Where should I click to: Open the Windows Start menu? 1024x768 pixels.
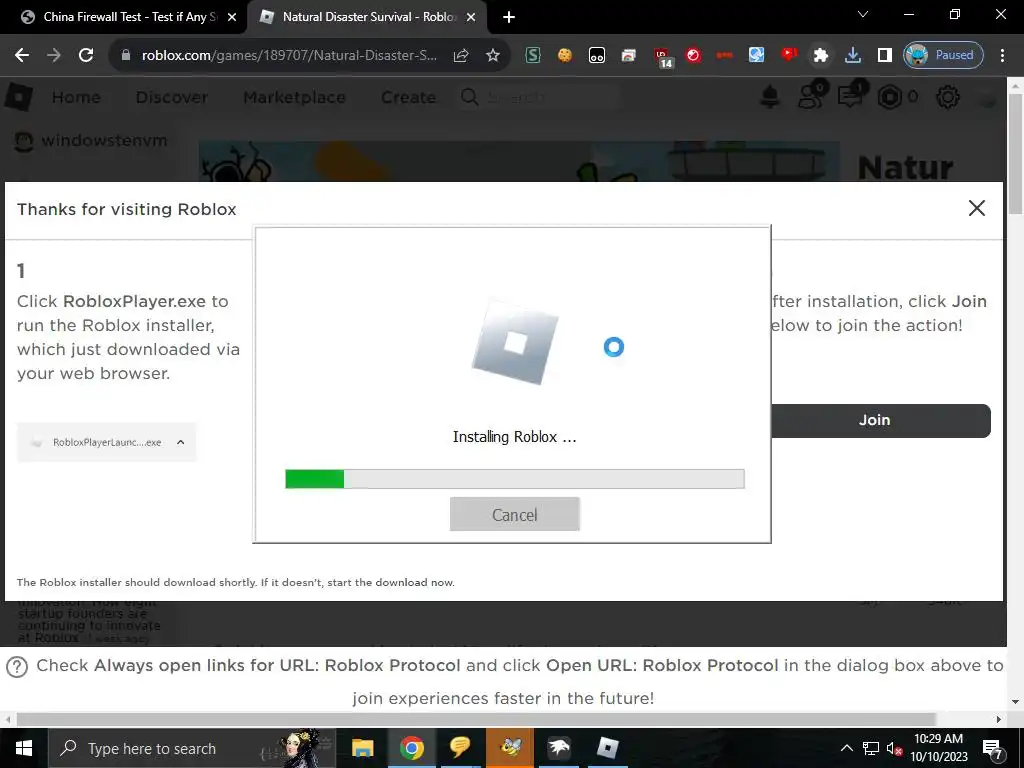coord(24,748)
